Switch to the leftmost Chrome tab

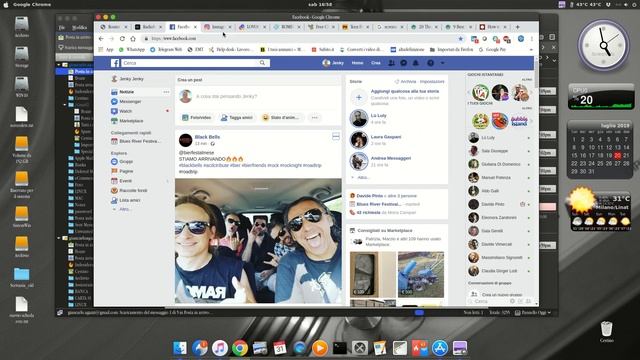tap(114, 27)
